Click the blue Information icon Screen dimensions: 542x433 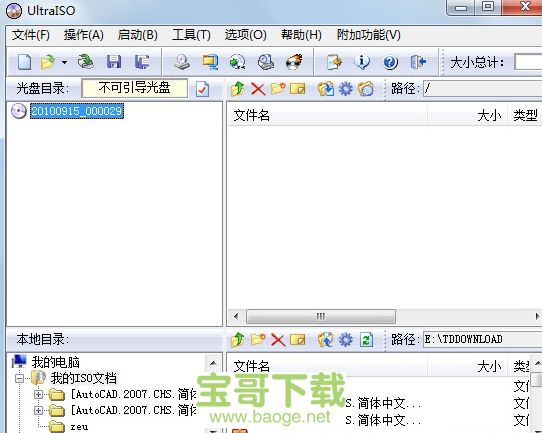[362, 62]
